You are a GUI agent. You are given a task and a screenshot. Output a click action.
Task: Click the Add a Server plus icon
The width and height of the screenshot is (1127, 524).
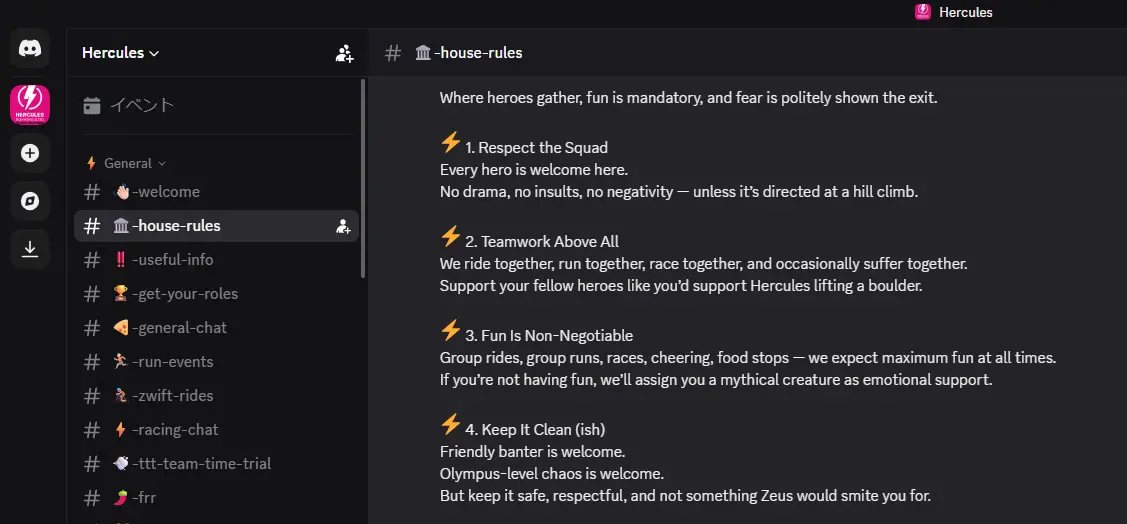pyautogui.click(x=30, y=153)
